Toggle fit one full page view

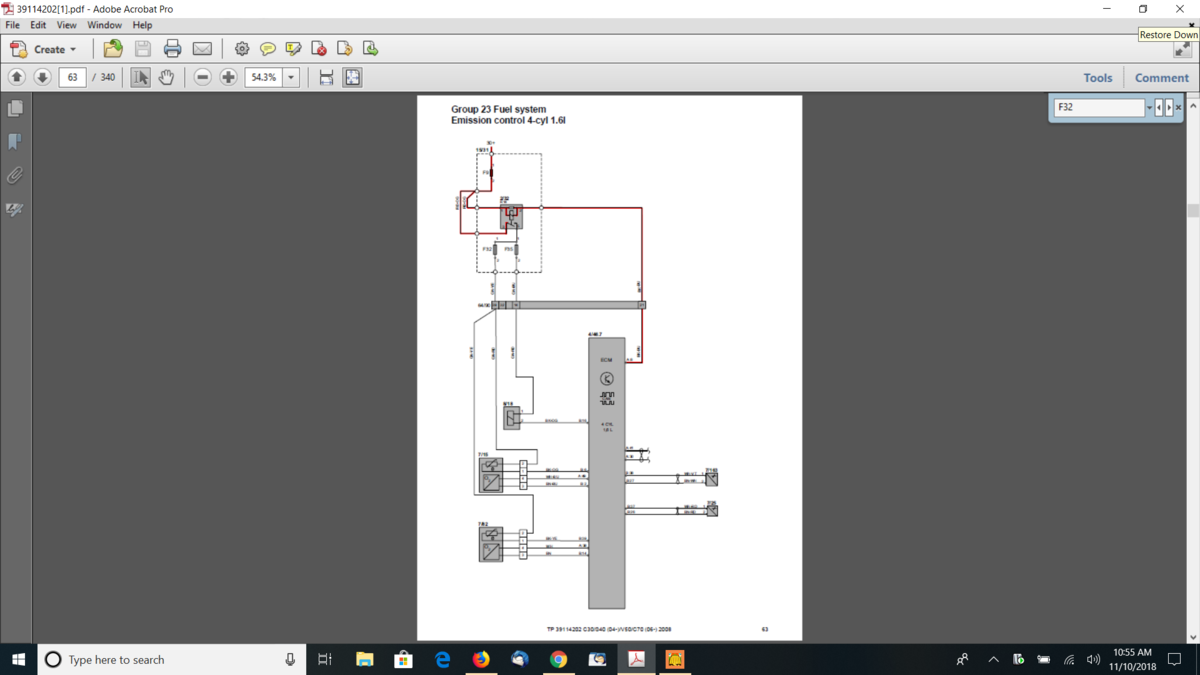coord(352,77)
